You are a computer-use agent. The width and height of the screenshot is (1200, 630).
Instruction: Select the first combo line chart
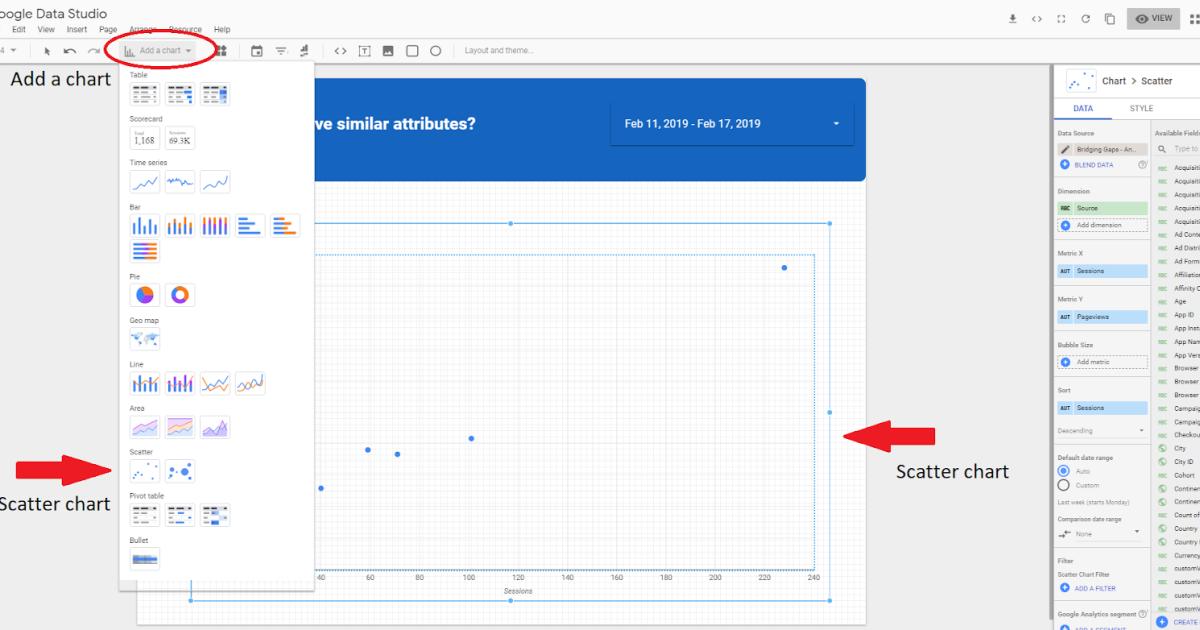pos(145,383)
